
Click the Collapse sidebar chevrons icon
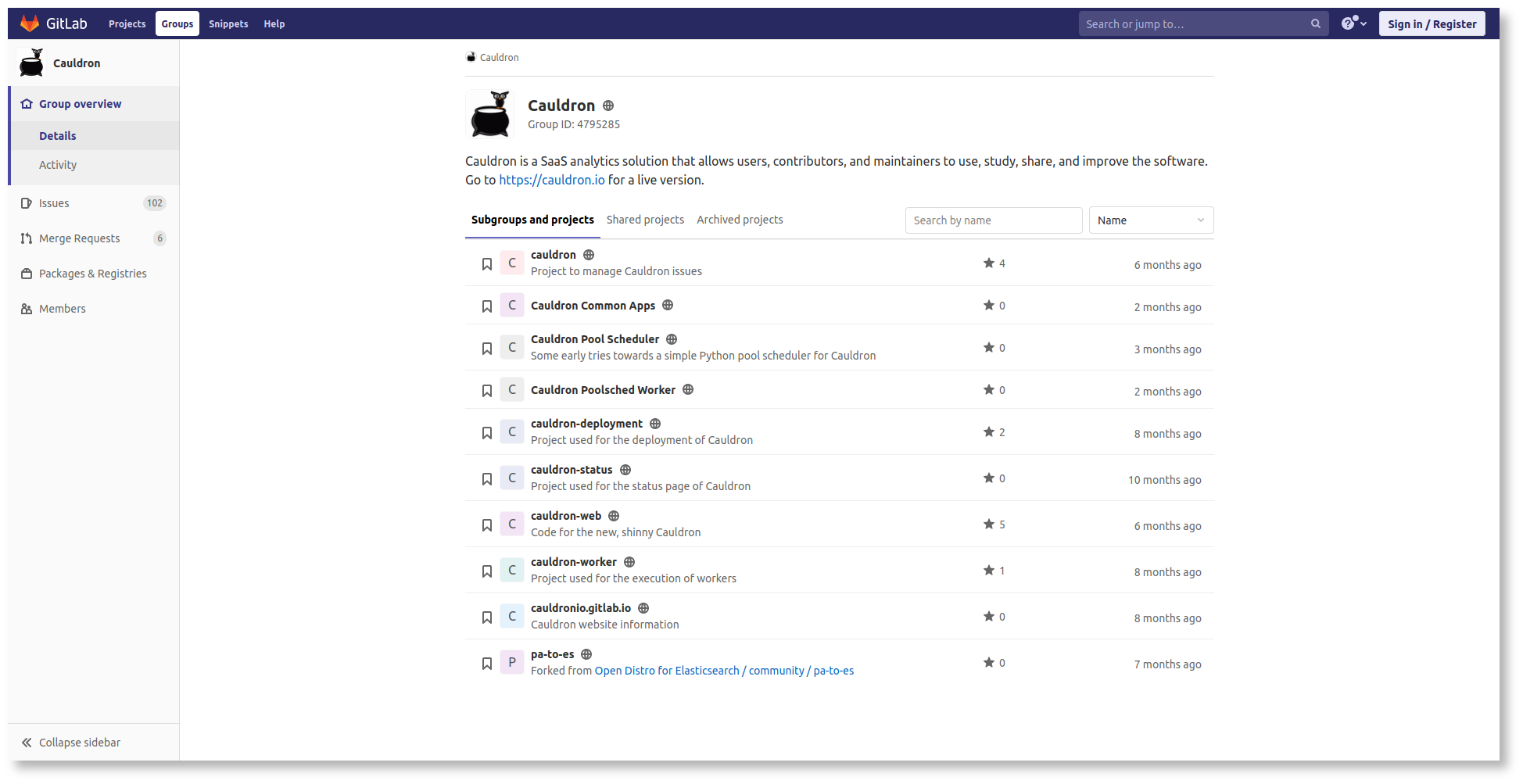point(27,743)
